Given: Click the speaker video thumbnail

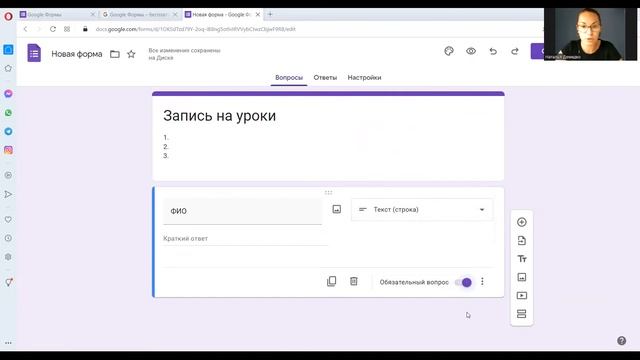Looking at the screenshot, I should tap(590, 34).
